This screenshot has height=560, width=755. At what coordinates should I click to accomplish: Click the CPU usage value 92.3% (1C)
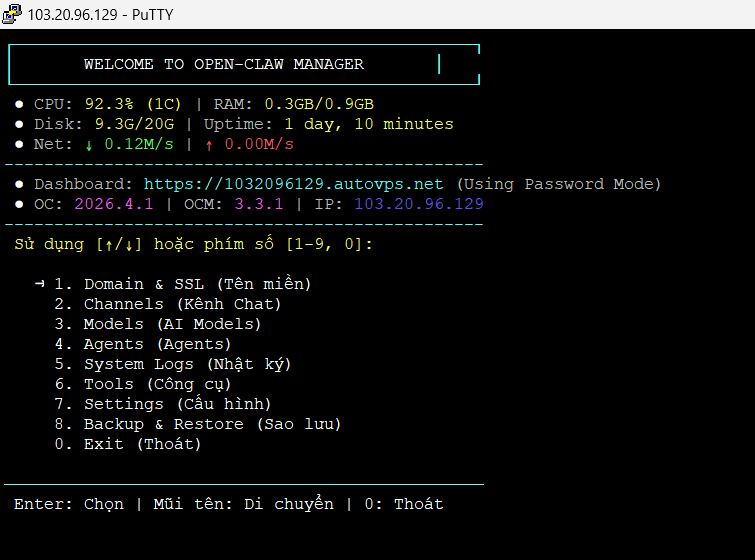(133, 104)
